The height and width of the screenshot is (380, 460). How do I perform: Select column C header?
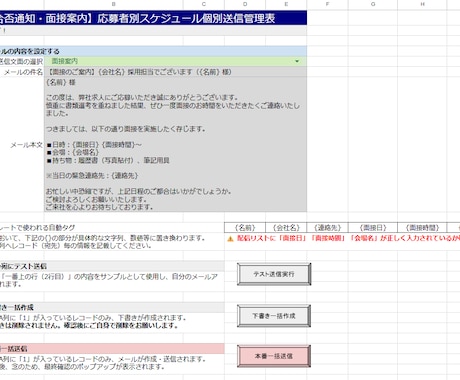(x=204, y=4)
